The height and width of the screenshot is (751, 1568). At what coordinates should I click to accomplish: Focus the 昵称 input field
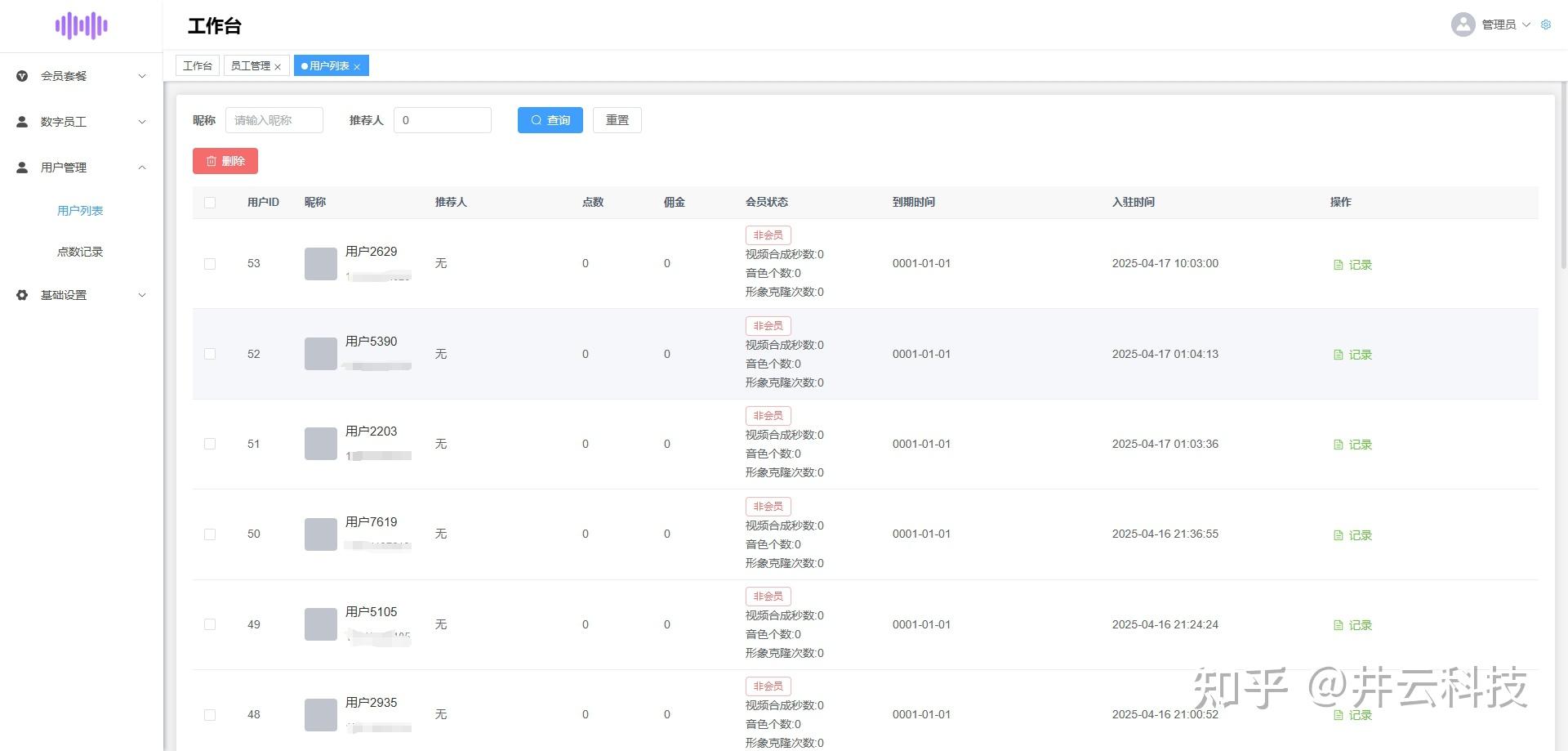point(274,120)
